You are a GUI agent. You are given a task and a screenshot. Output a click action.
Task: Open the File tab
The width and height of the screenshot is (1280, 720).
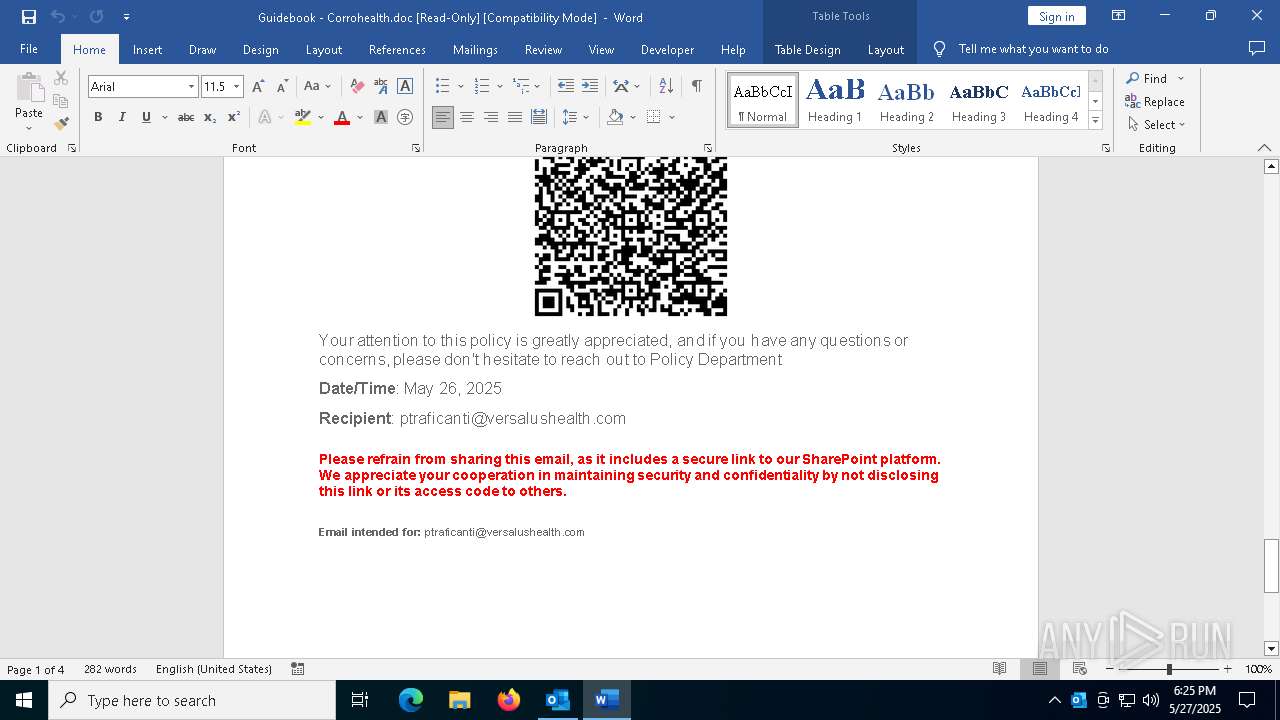pyautogui.click(x=29, y=49)
